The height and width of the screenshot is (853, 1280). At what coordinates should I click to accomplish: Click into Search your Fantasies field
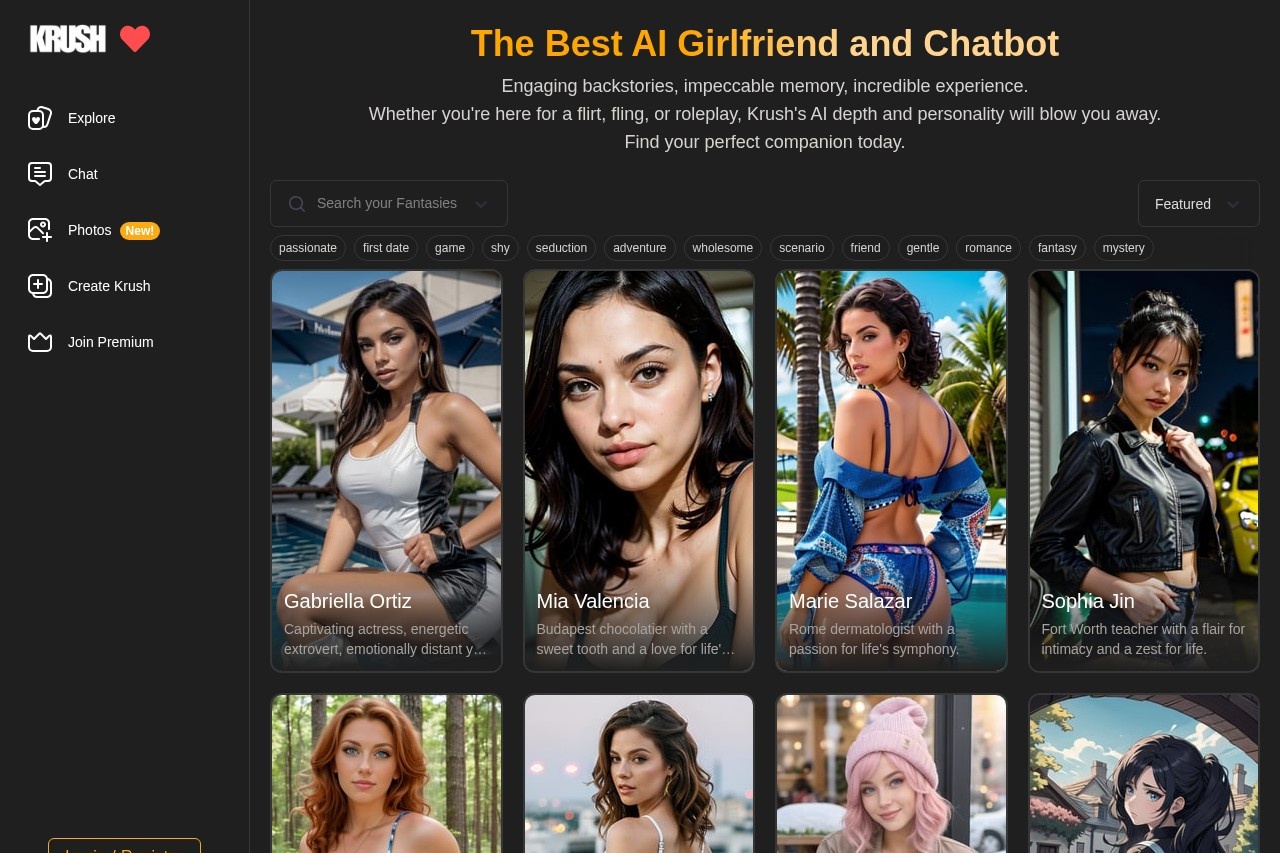point(387,204)
